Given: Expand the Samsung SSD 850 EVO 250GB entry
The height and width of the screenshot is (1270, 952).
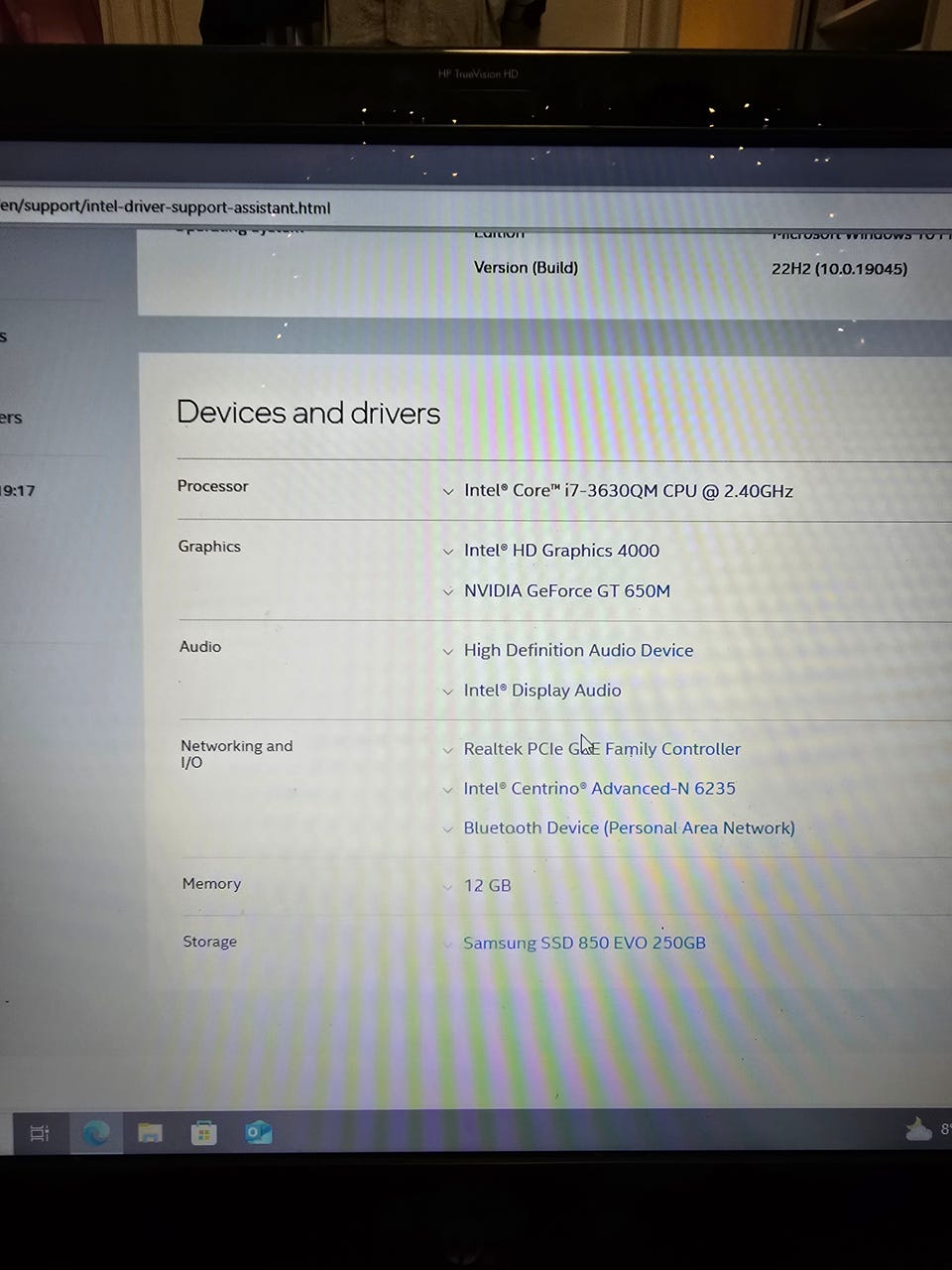Looking at the screenshot, I should pos(448,944).
